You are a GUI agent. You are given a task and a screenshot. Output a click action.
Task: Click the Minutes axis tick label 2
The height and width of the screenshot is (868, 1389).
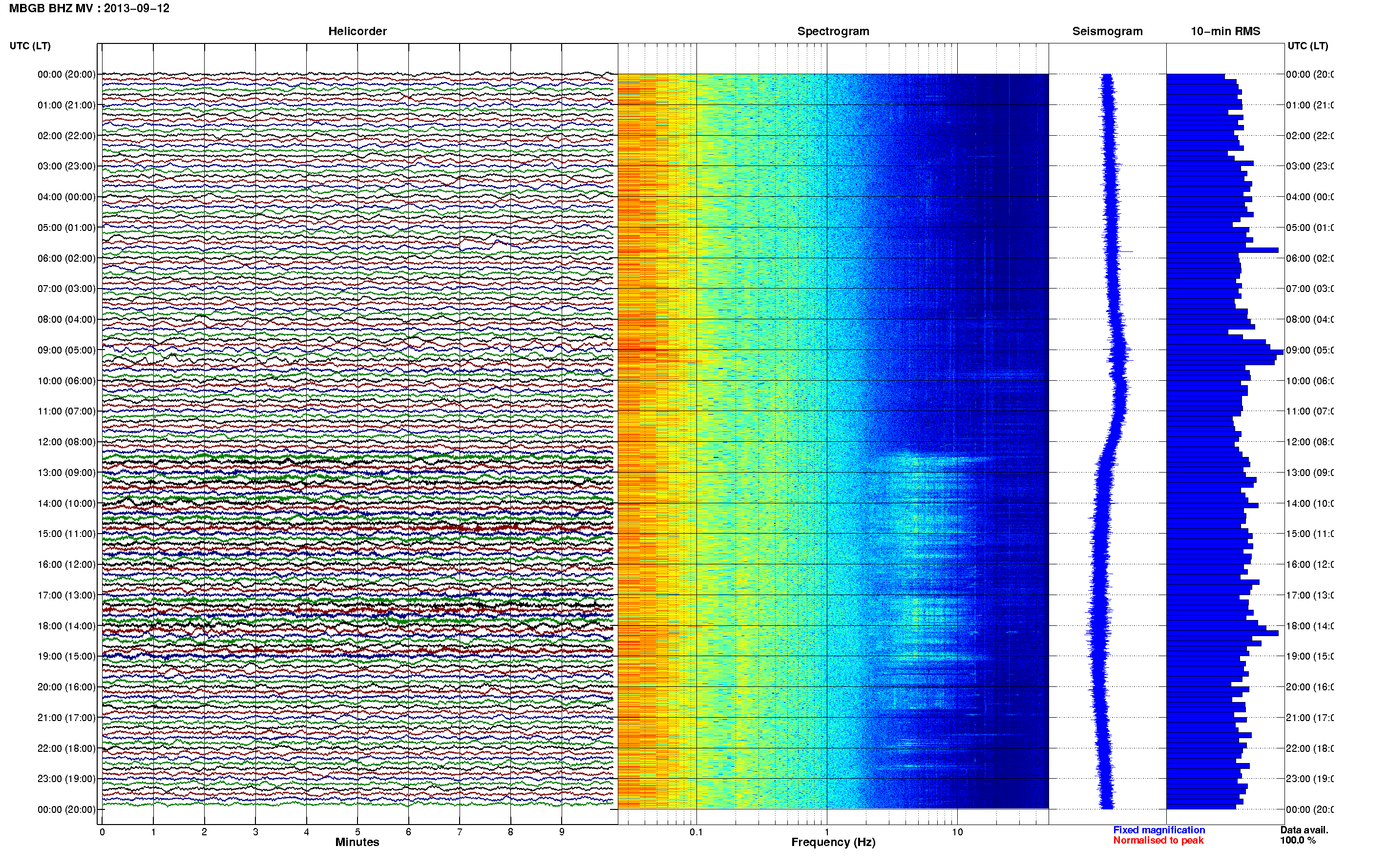[205, 832]
